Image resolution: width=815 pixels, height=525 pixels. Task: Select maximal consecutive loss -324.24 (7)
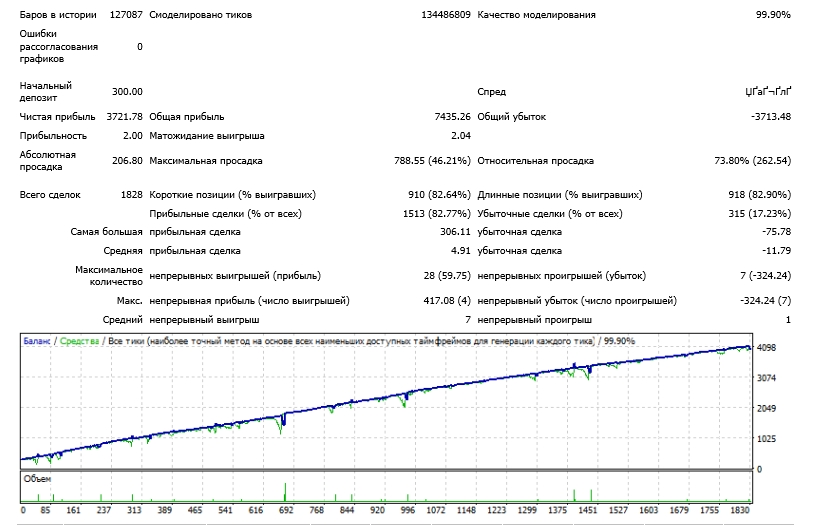click(x=765, y=300)
